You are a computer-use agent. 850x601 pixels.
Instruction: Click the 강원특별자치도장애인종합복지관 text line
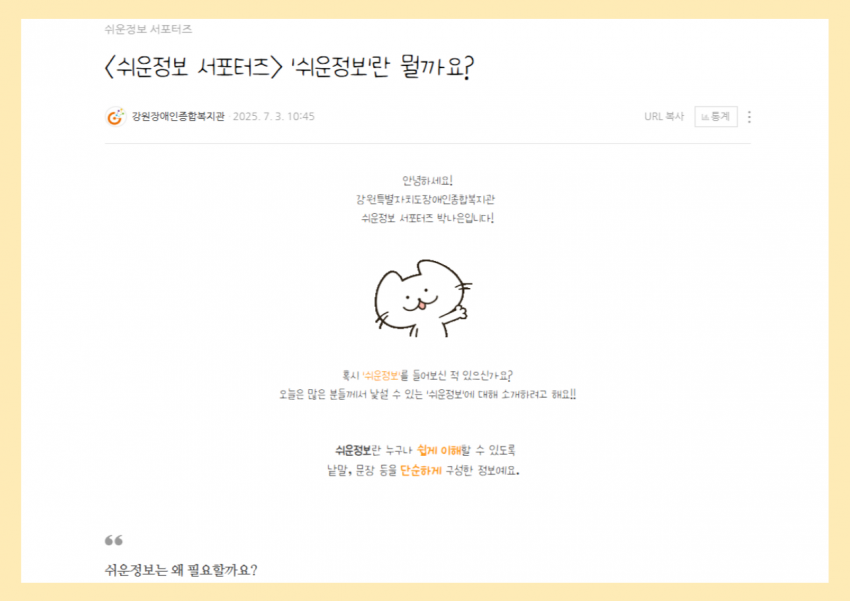pos(426,199)
